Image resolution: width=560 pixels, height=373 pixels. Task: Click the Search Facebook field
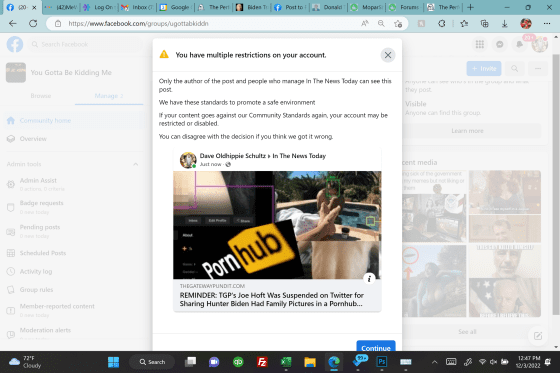click(86, 44)
